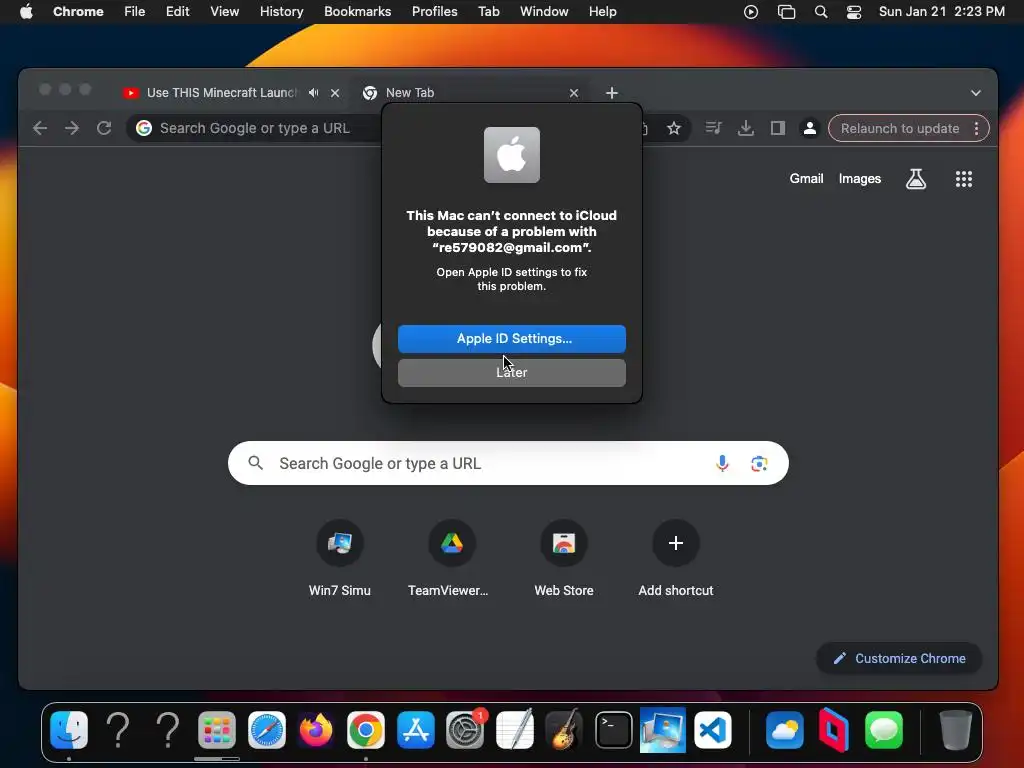Search by image with Google Lens icon
The height and width of the screenshot is (768, 1024).
[x=759, y=463]
